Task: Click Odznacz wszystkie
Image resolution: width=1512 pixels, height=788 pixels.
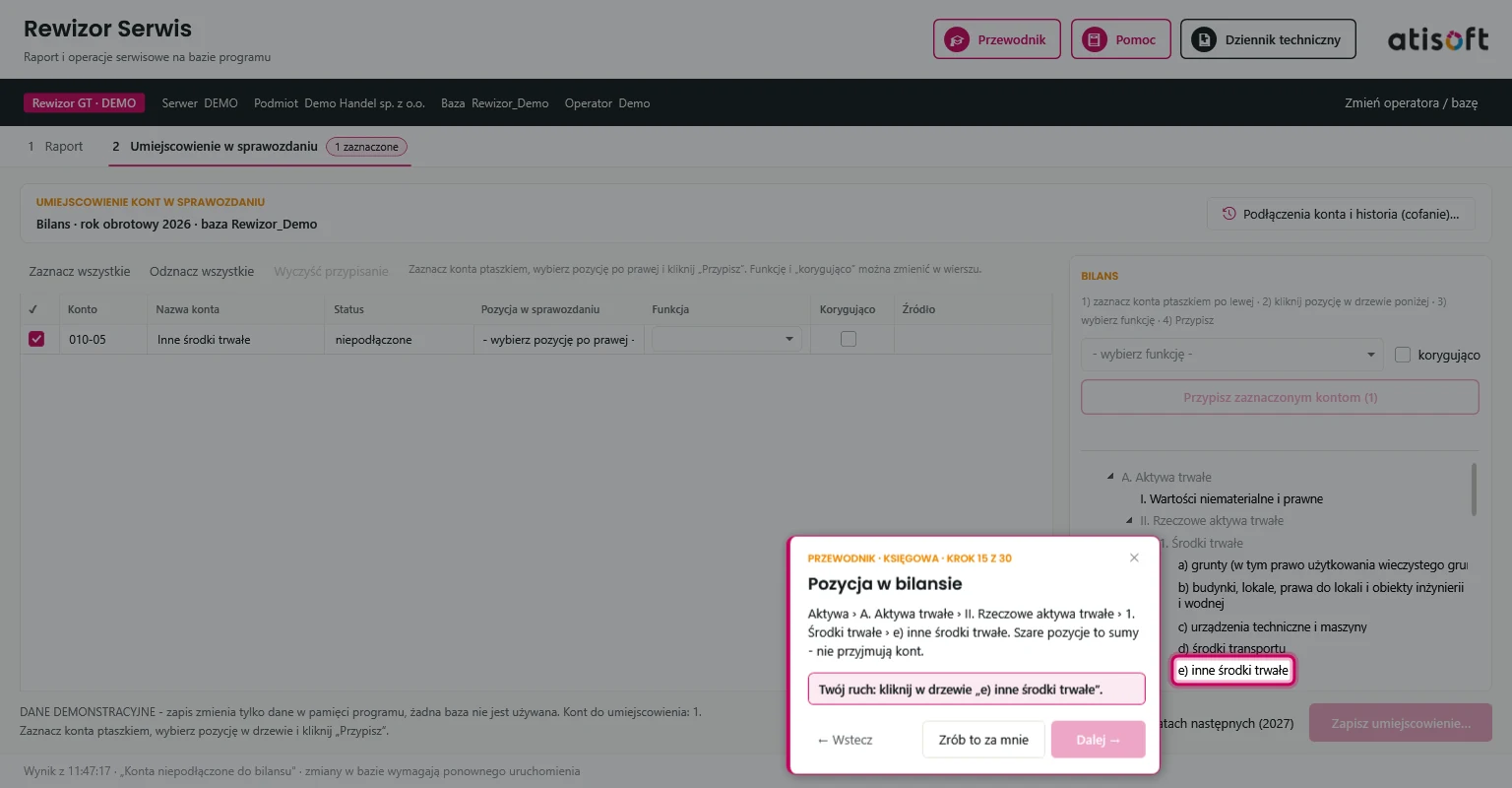Action: [202, 271]
